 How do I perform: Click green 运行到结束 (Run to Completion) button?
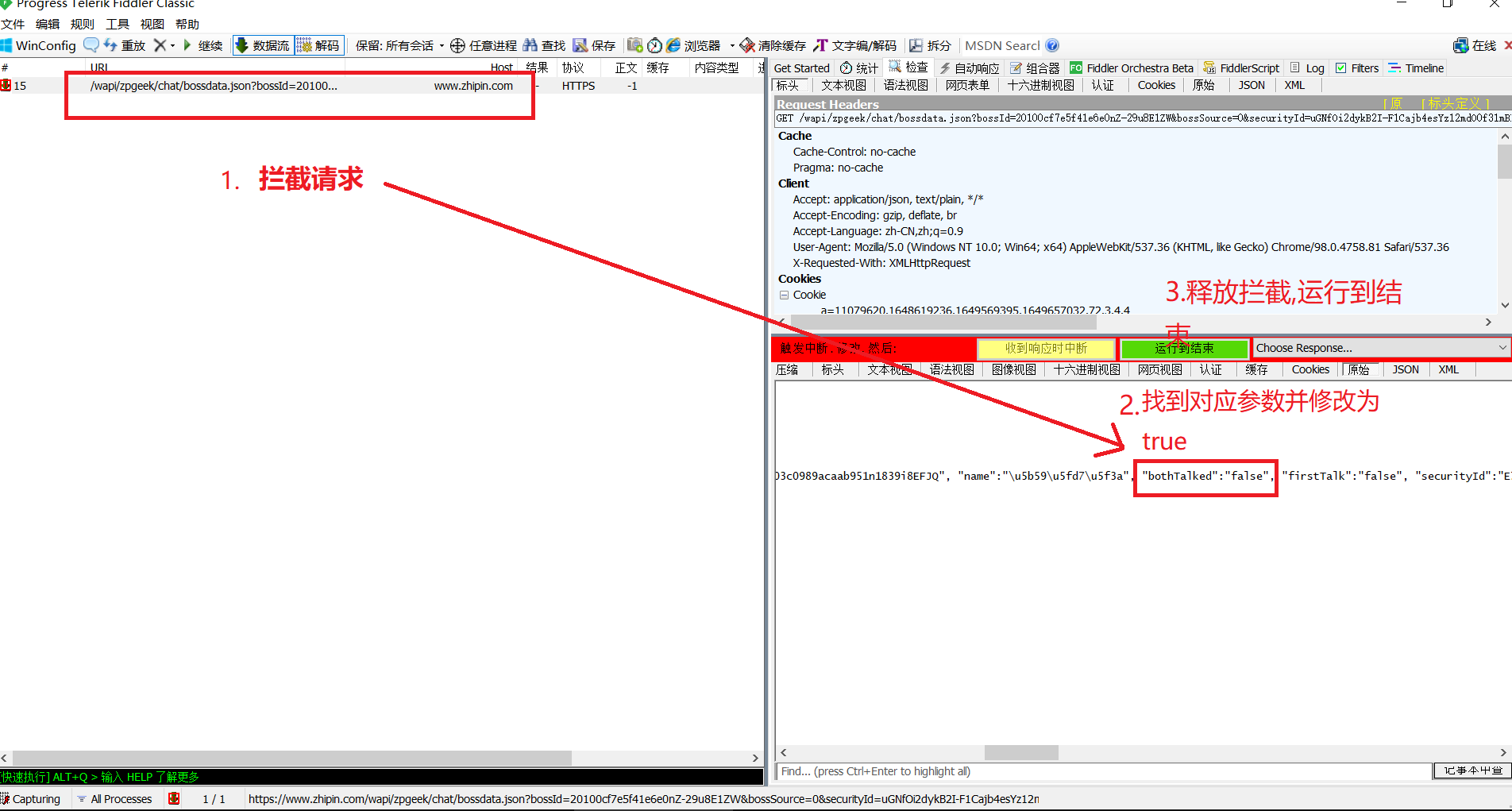(1184, 348)
